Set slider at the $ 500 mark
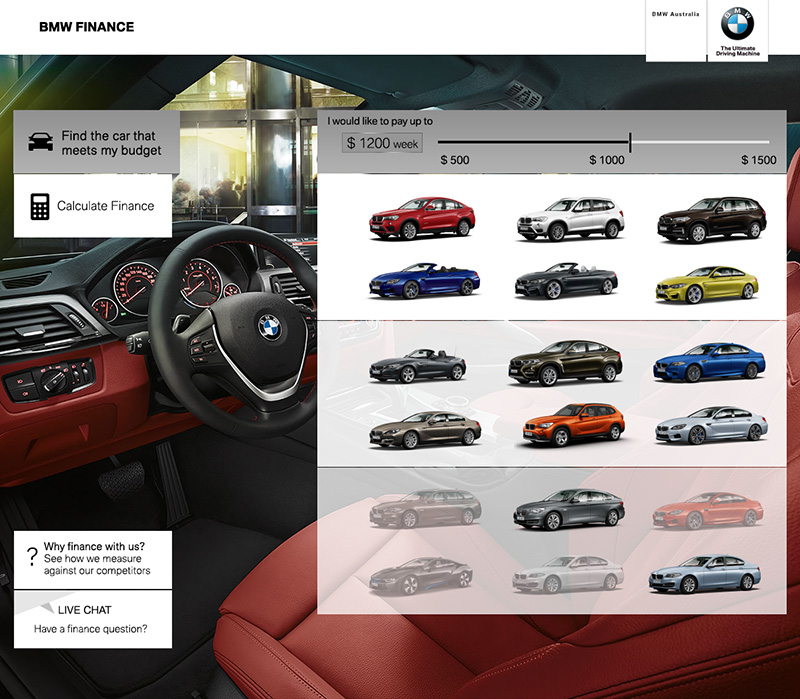800x699 pixels. 455,160
